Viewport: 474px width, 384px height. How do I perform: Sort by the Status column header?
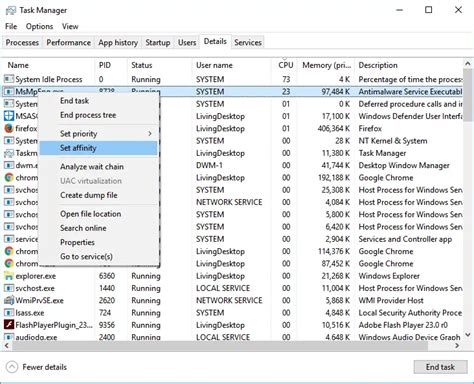[x=159, y=65]
